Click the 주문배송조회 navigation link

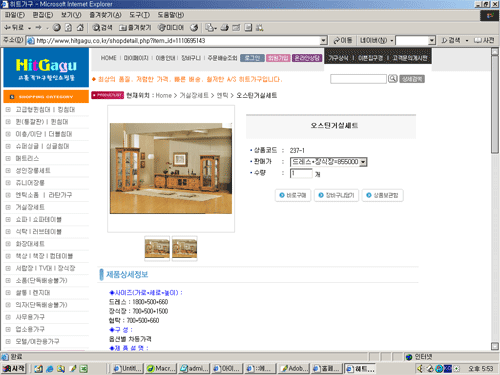click(222, 58)
